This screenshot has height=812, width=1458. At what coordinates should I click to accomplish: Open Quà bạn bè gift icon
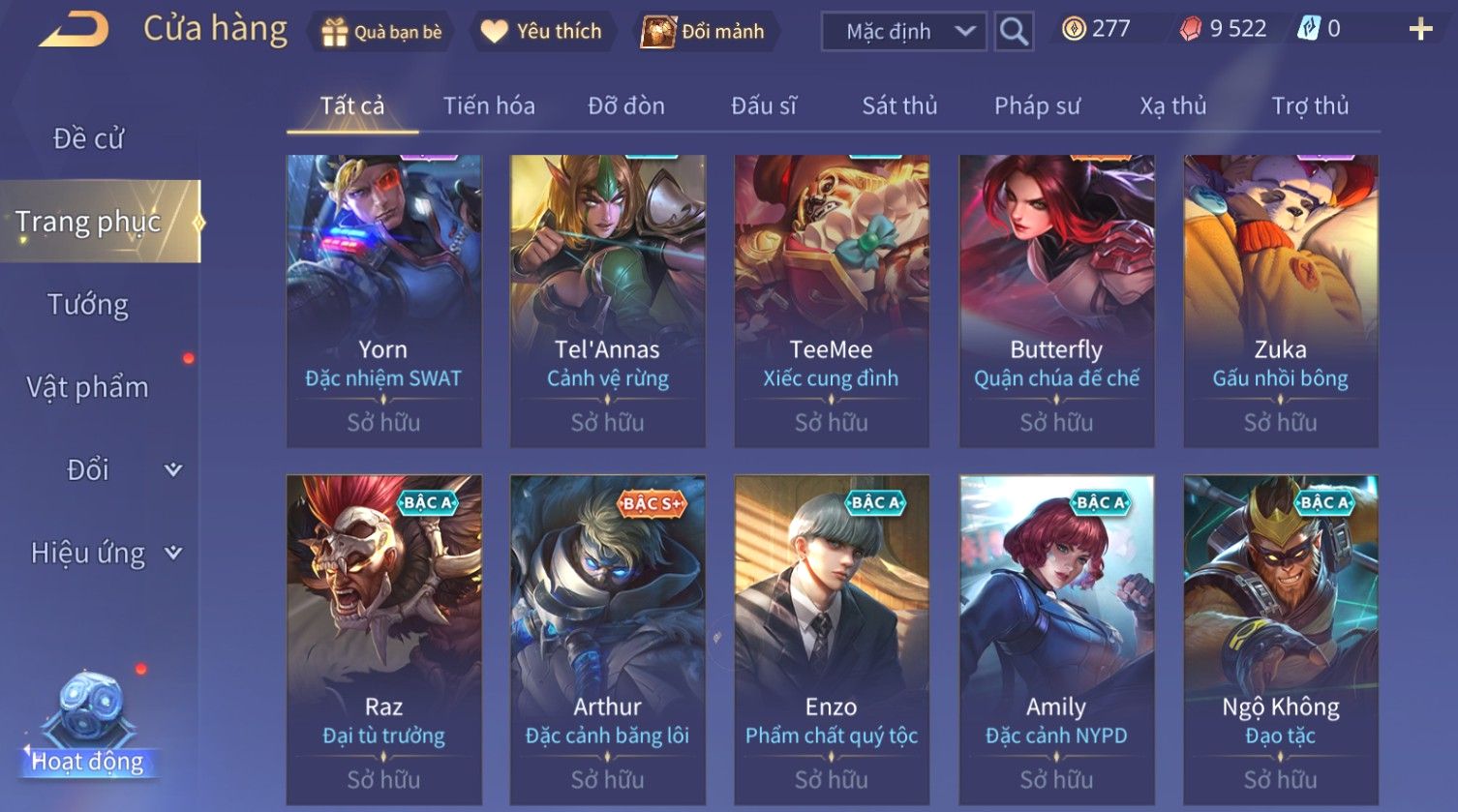pyautogui.click(x=335, y=32)
